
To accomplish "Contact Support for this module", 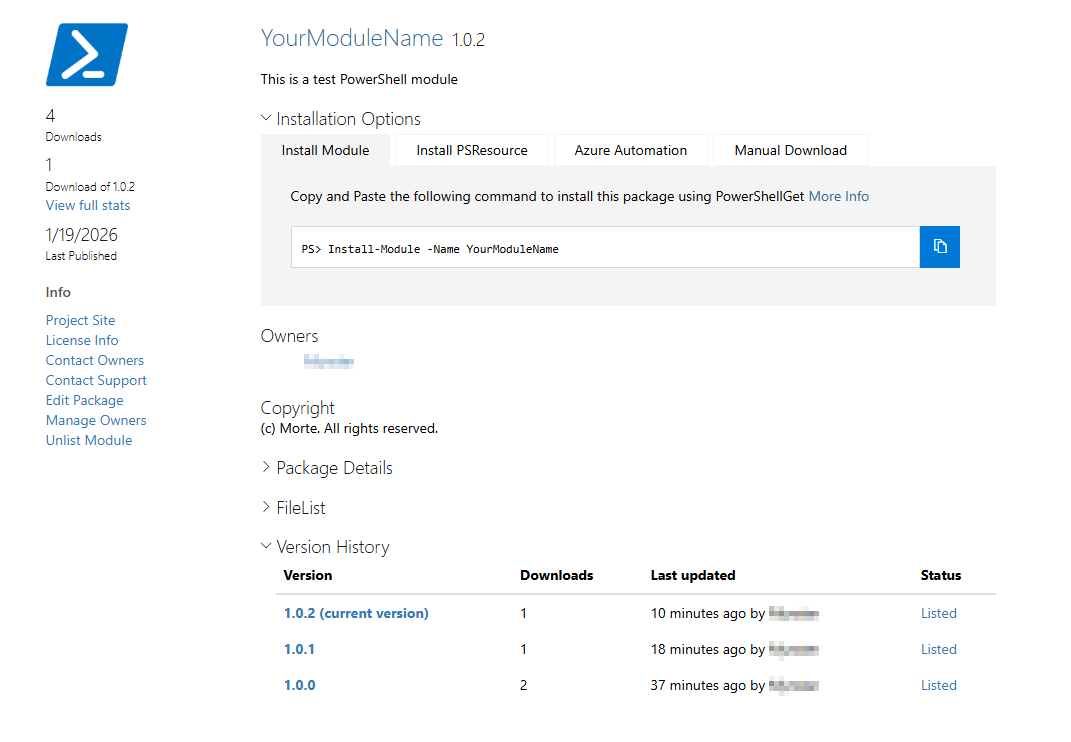I will [95, 380].
